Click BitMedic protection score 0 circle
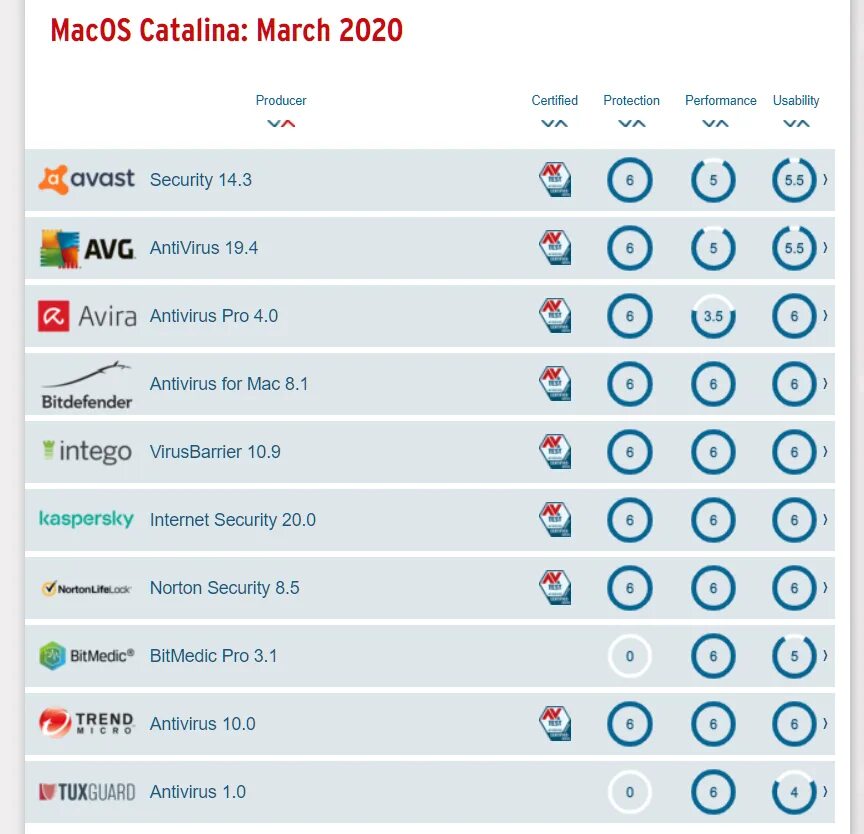 coord(630,656)
